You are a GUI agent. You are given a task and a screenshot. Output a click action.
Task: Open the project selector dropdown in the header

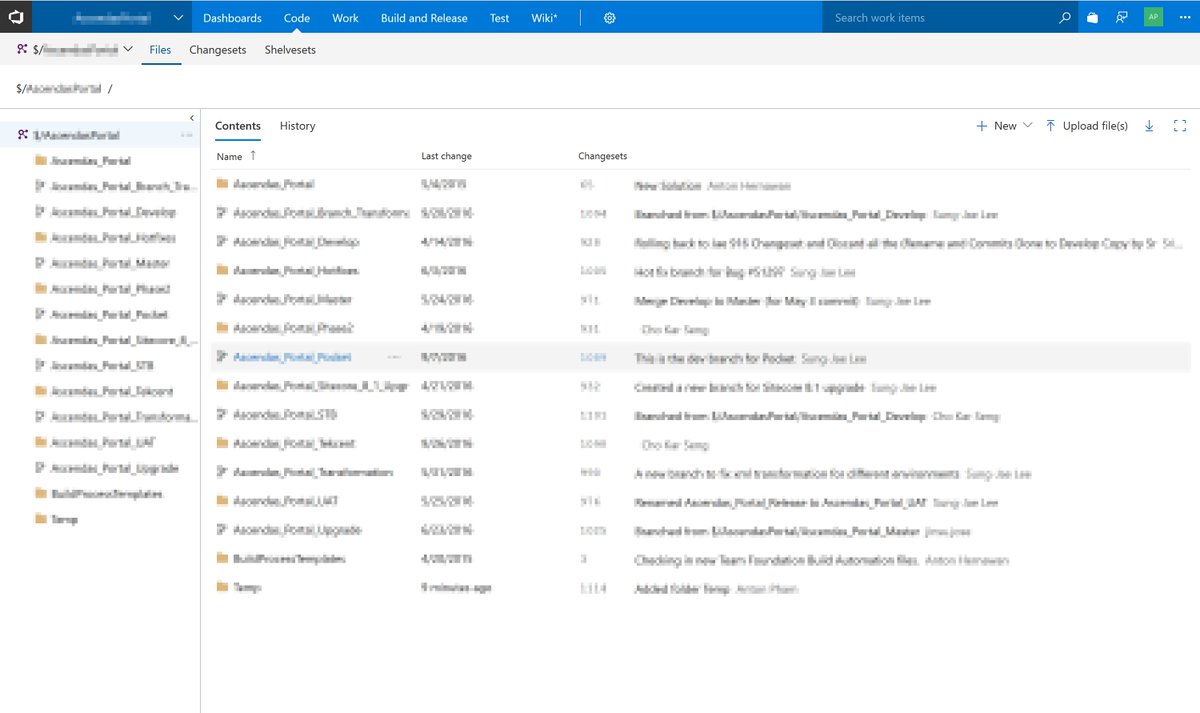coord(177,18)
